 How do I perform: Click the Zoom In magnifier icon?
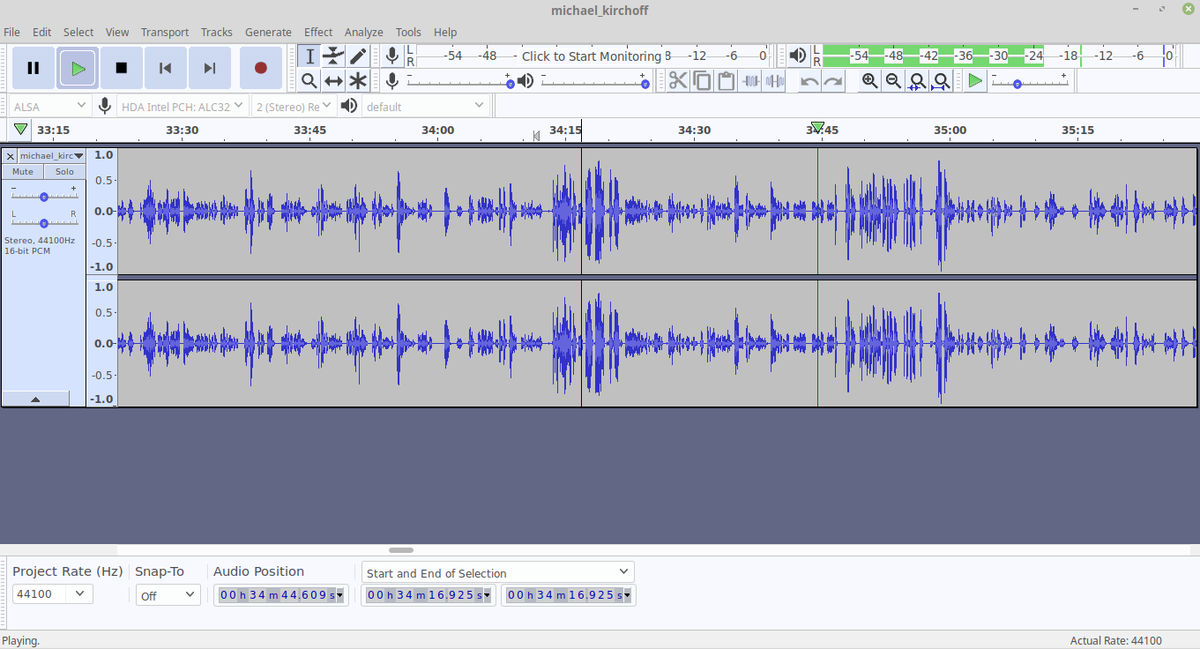868,81
